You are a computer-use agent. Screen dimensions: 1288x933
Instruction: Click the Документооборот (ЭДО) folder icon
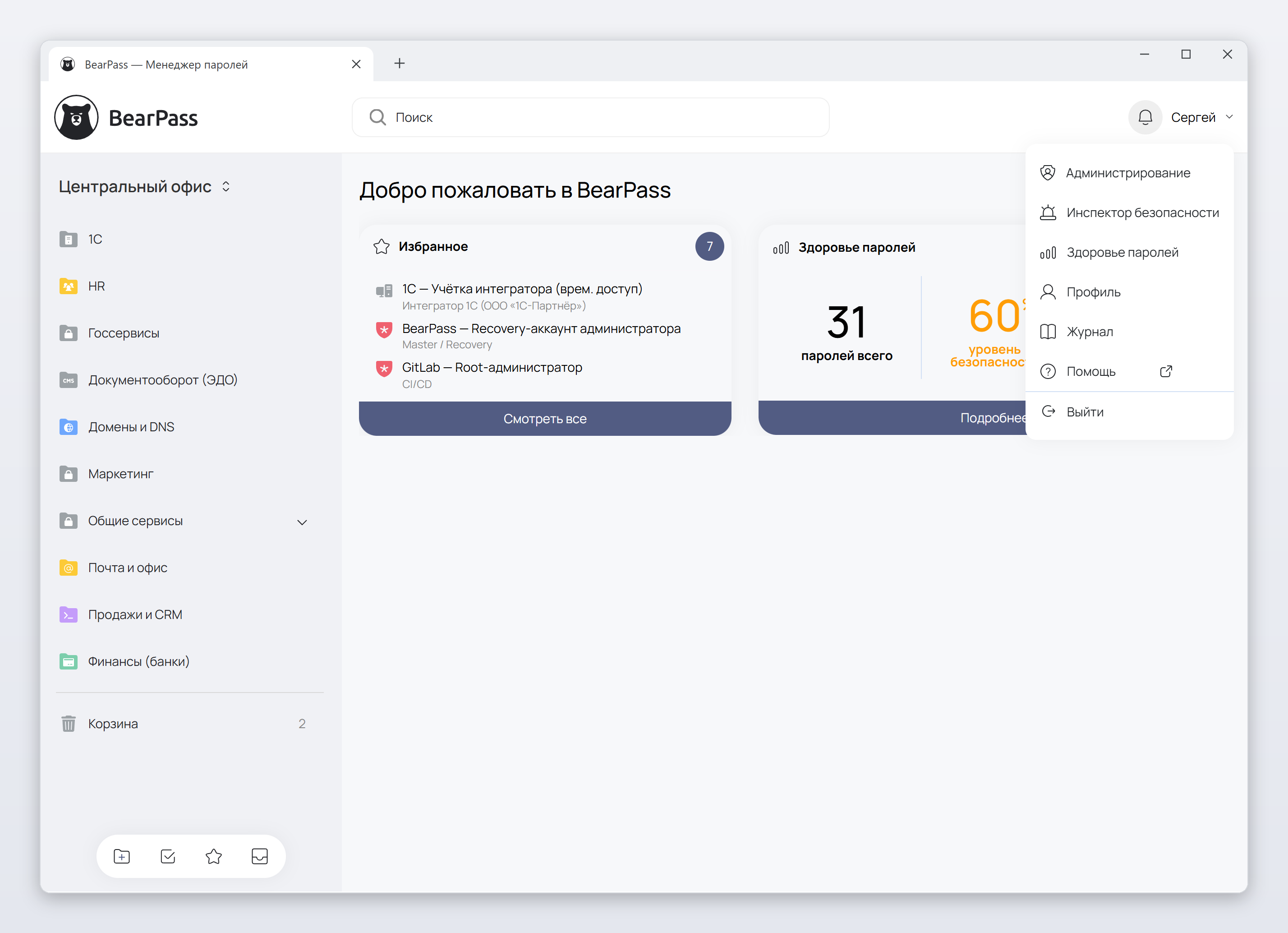click(x=68, y=379)
